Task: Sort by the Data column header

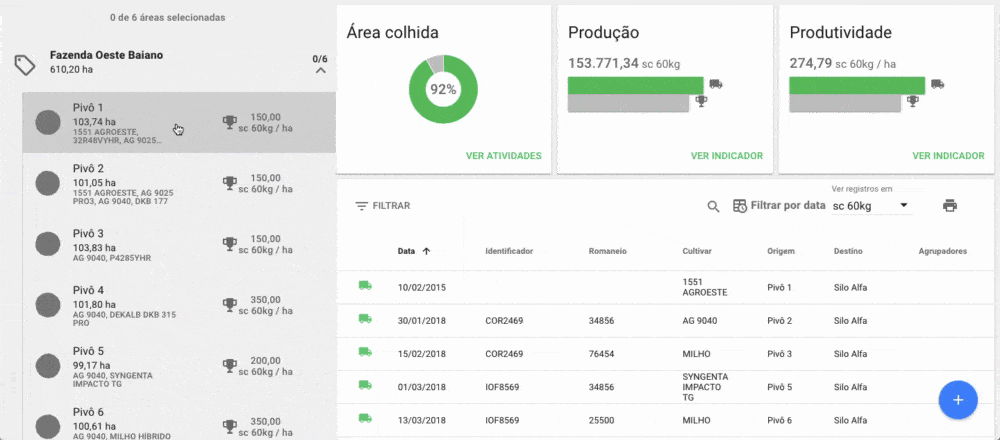Action: (406, 252)
